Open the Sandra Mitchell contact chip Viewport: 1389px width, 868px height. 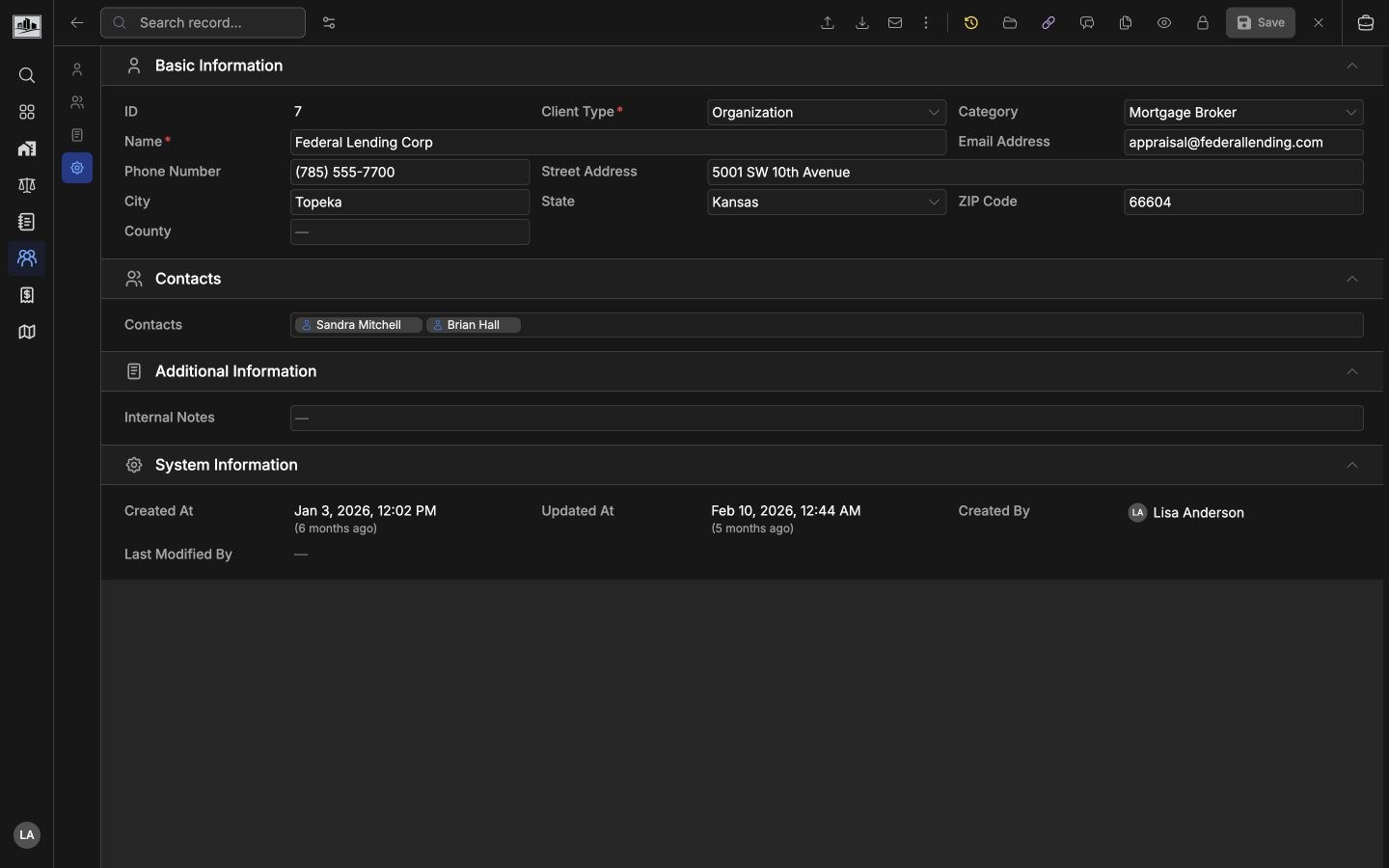click(358, 326)
